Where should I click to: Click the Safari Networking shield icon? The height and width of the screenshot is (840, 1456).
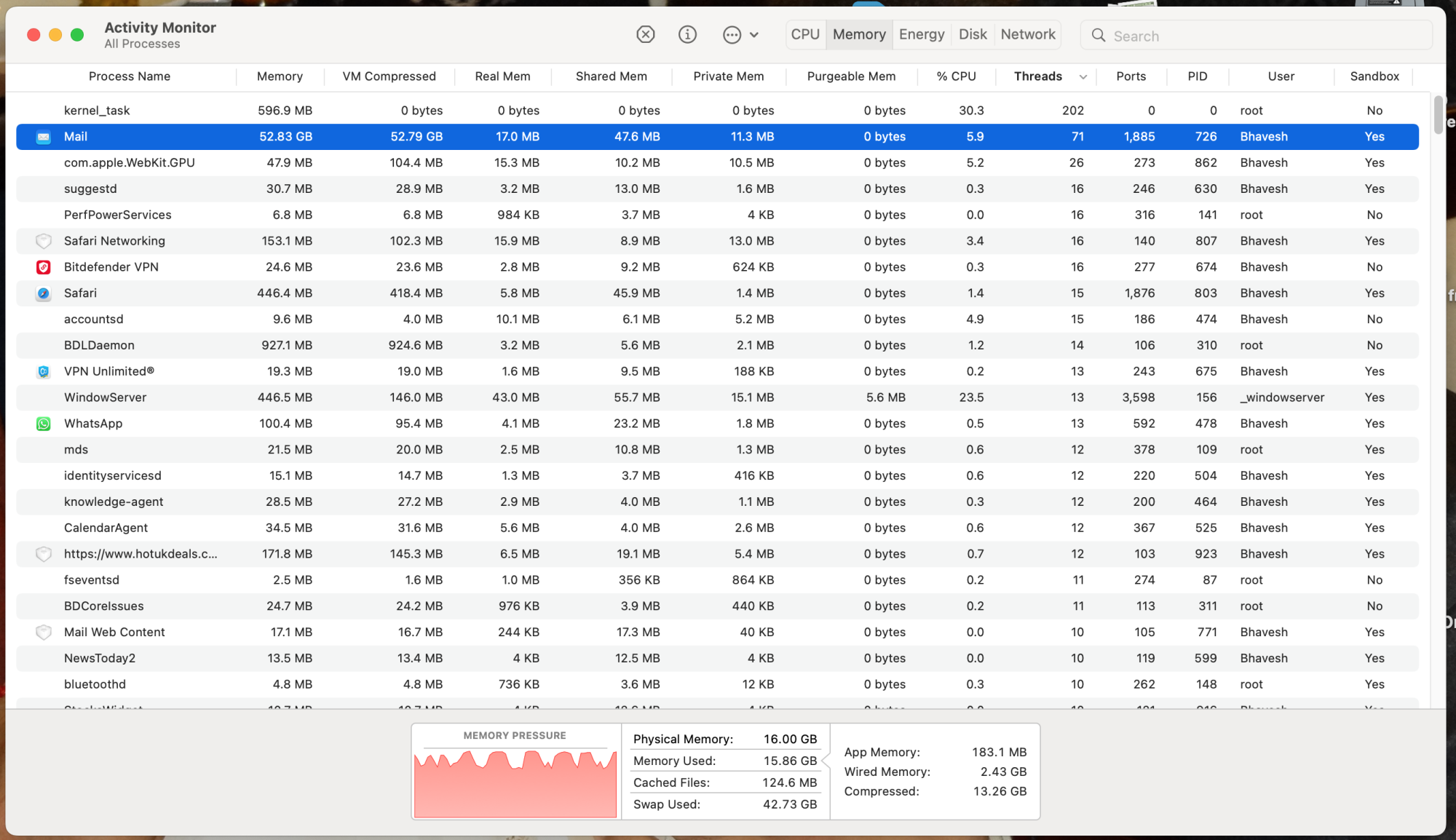44,241
